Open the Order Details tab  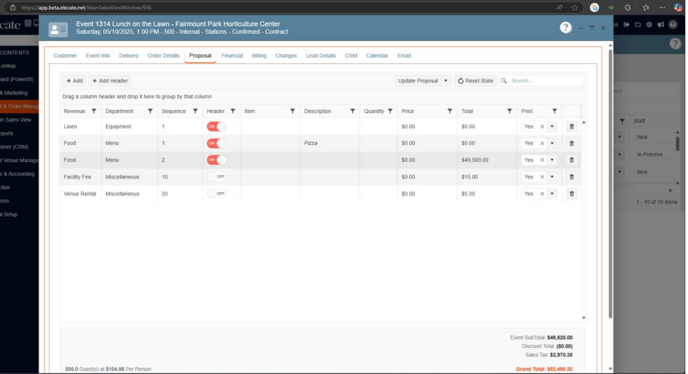pyautogui.click(x=163, y=56)
